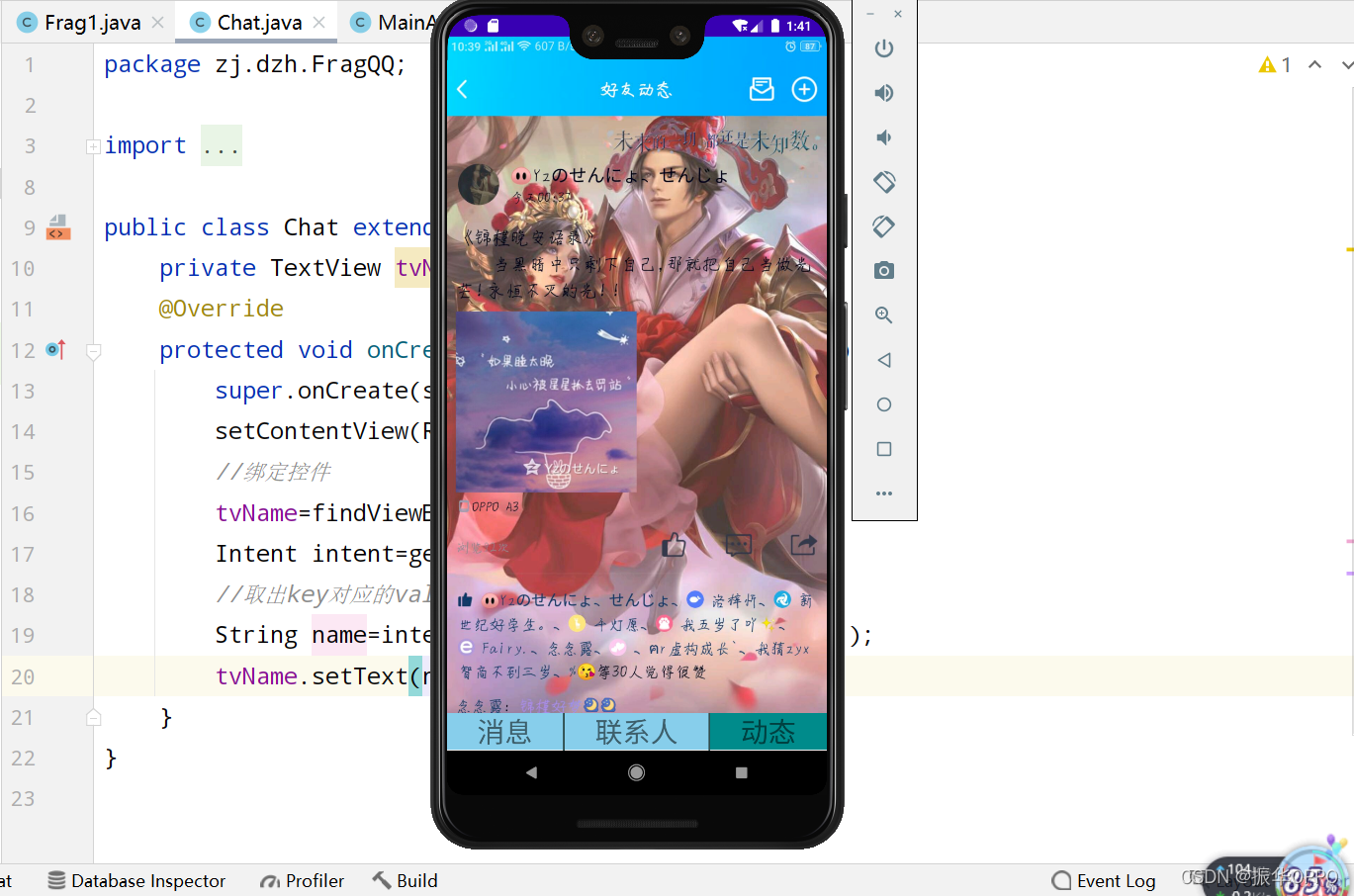This screenshot has height=896, width=1354.
Task: Click emulator toolbar overview square
Action: click(884, 449)
